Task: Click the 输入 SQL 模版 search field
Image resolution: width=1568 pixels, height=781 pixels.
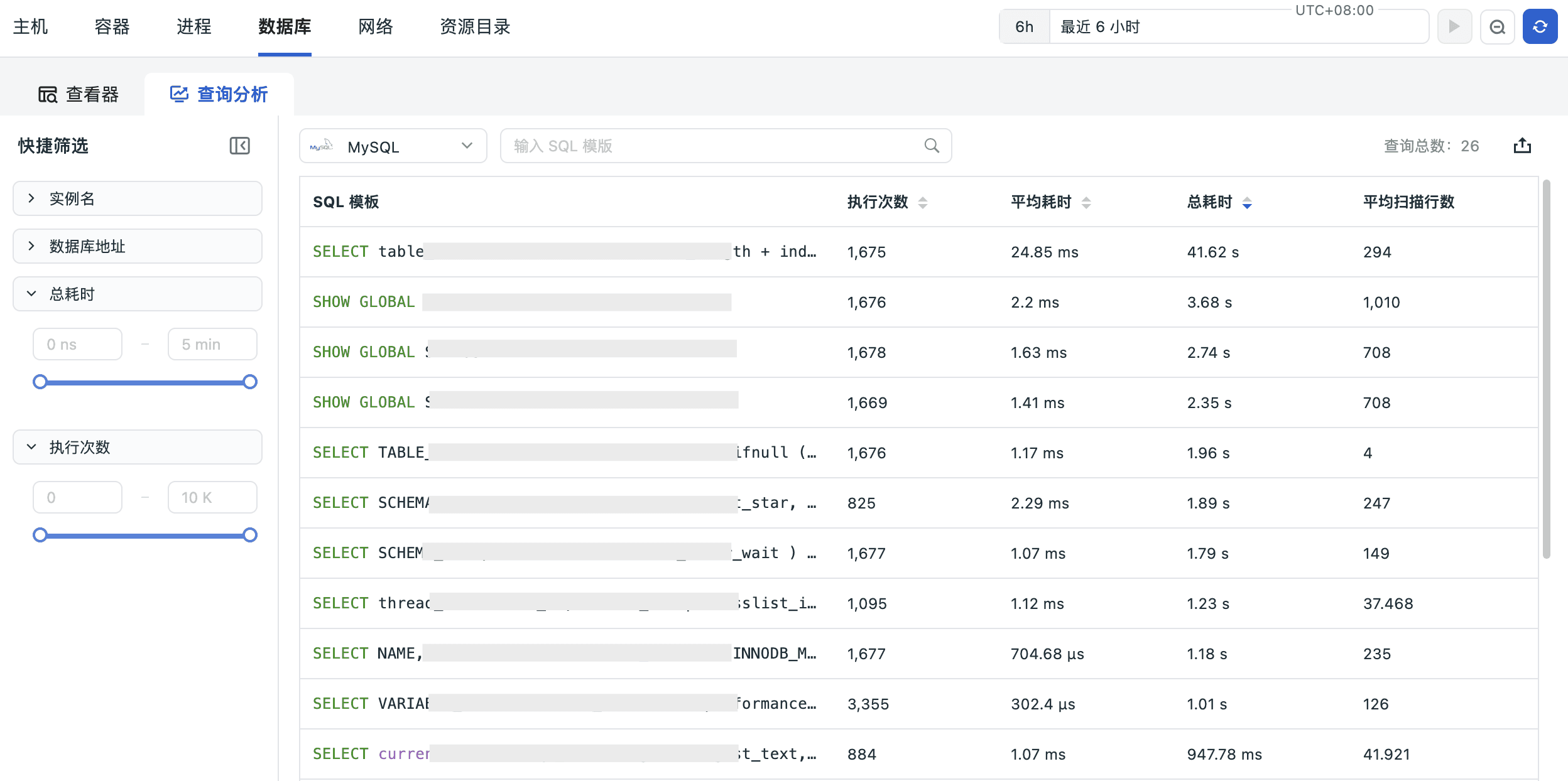Action: [x=726, y=146]
